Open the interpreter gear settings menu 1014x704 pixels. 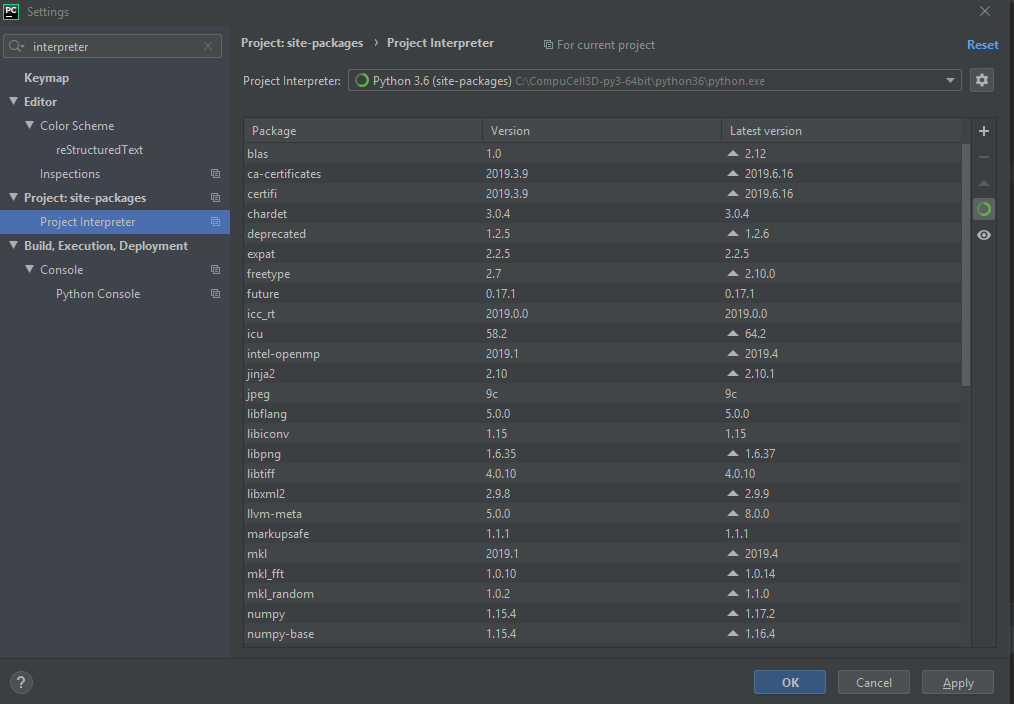[x=982, y=80]
